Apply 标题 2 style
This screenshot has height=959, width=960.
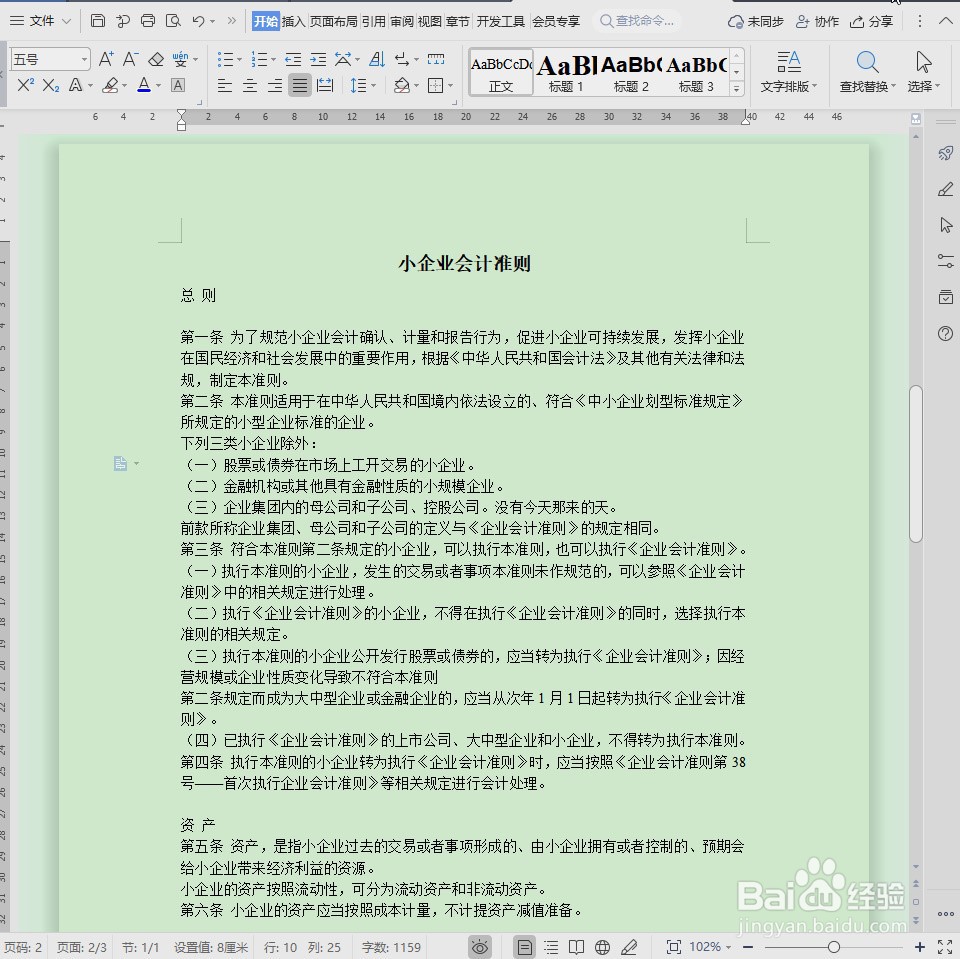tap(631, 72)
